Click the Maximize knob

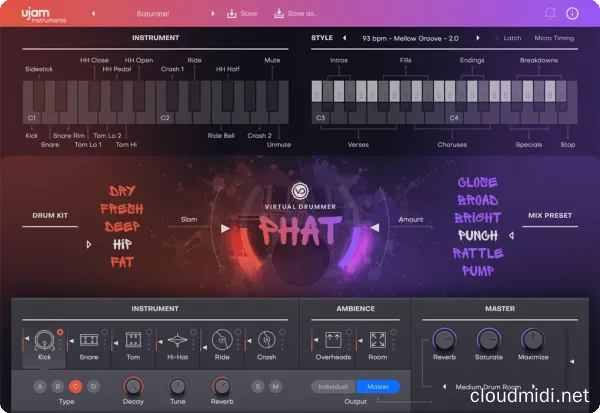click(x=533, y=340)
